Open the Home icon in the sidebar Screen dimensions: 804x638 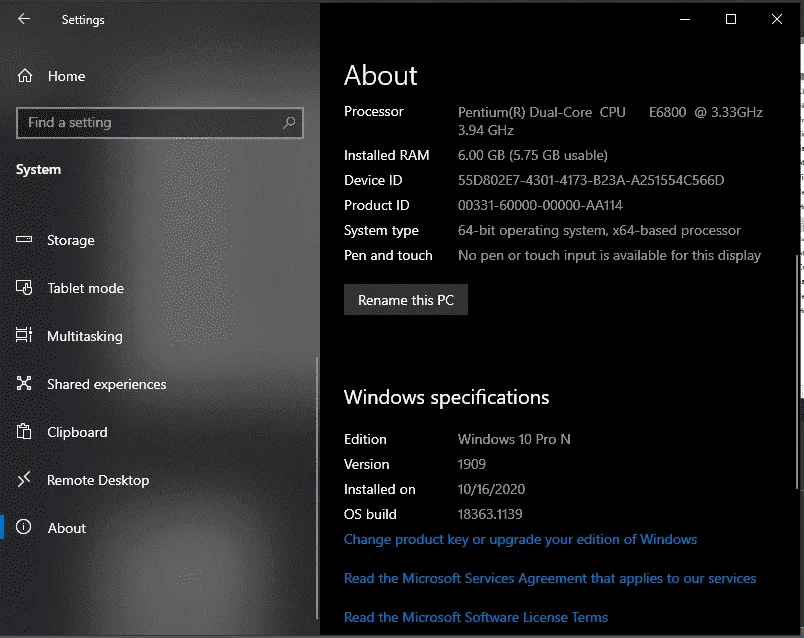pos(25,76)
